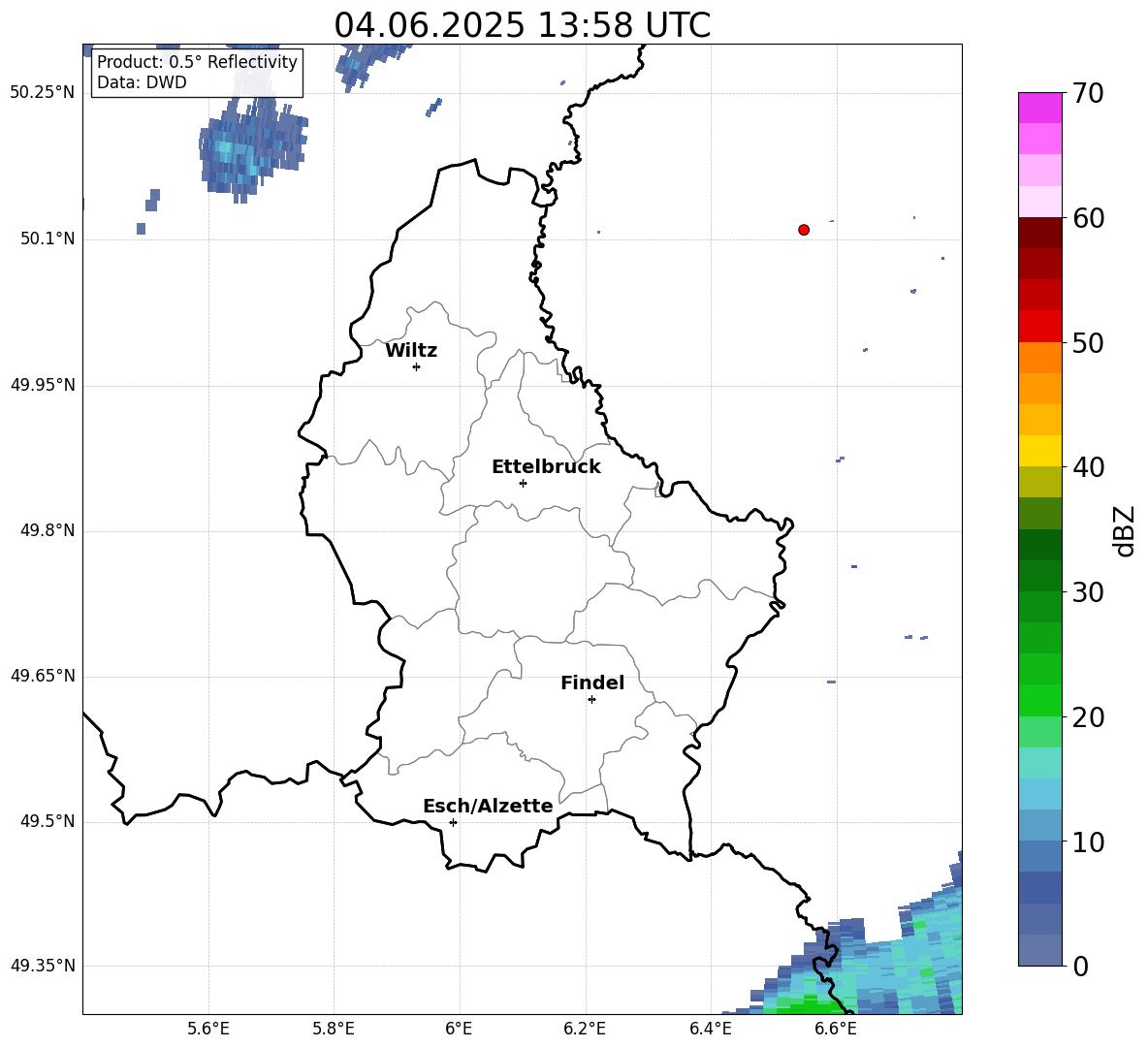Click the 5.6°E longitude label
Viewport: 1148px width, 1048px height.
[x=208, y=1029]
